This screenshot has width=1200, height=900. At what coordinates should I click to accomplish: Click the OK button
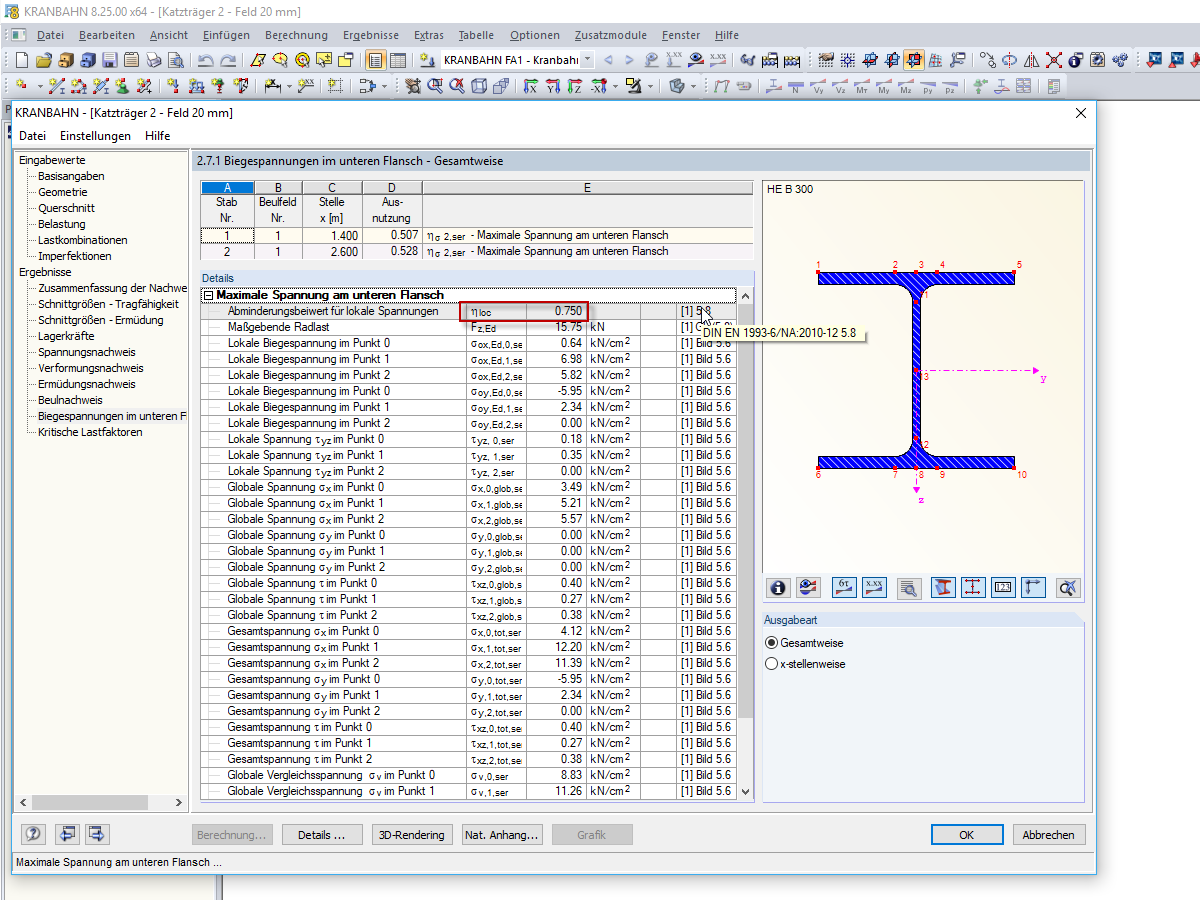(x=966, y=835)
